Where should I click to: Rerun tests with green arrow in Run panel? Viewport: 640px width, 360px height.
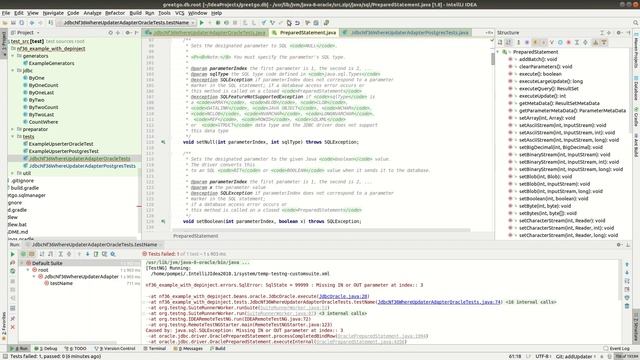tap(13, 254)
